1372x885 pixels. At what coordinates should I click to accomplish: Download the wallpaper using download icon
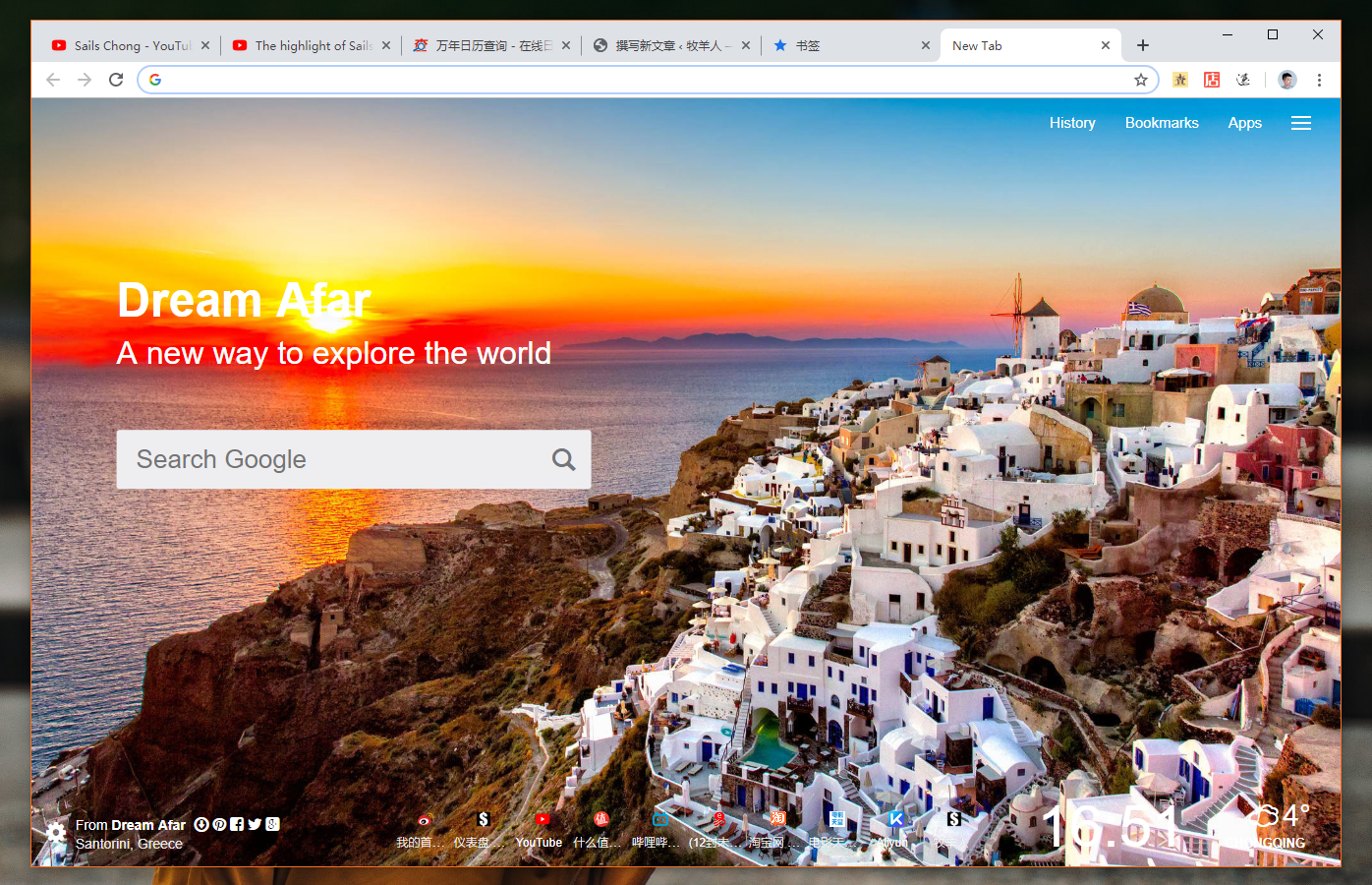(x=201, y=824)
